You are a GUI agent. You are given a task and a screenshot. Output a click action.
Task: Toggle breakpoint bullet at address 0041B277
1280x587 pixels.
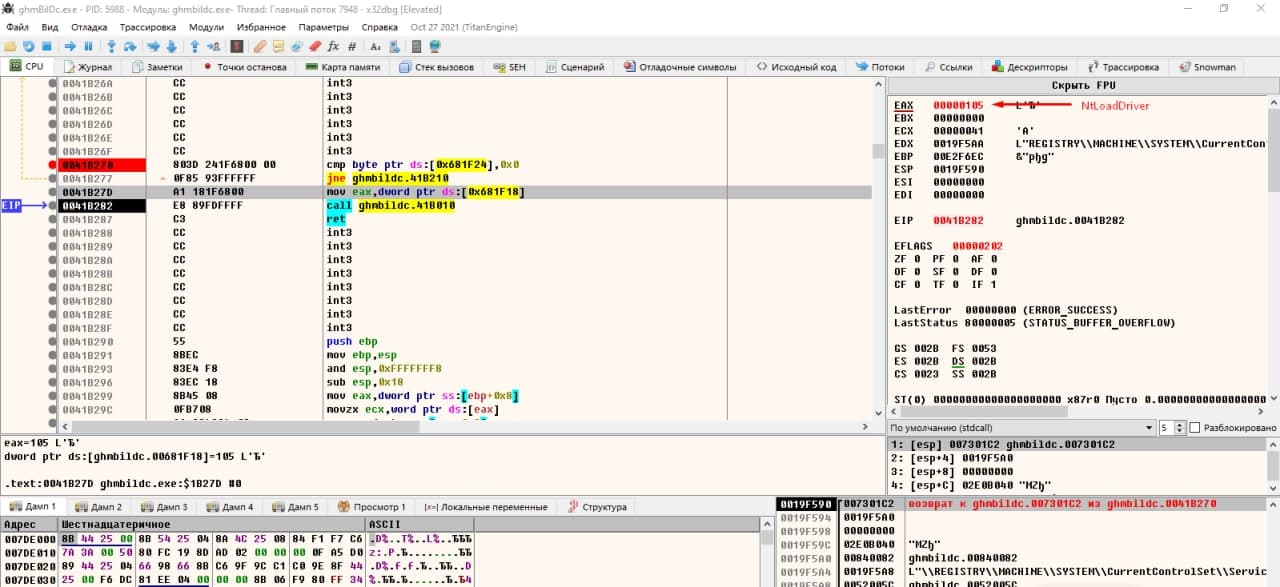(x=53, y=178)
